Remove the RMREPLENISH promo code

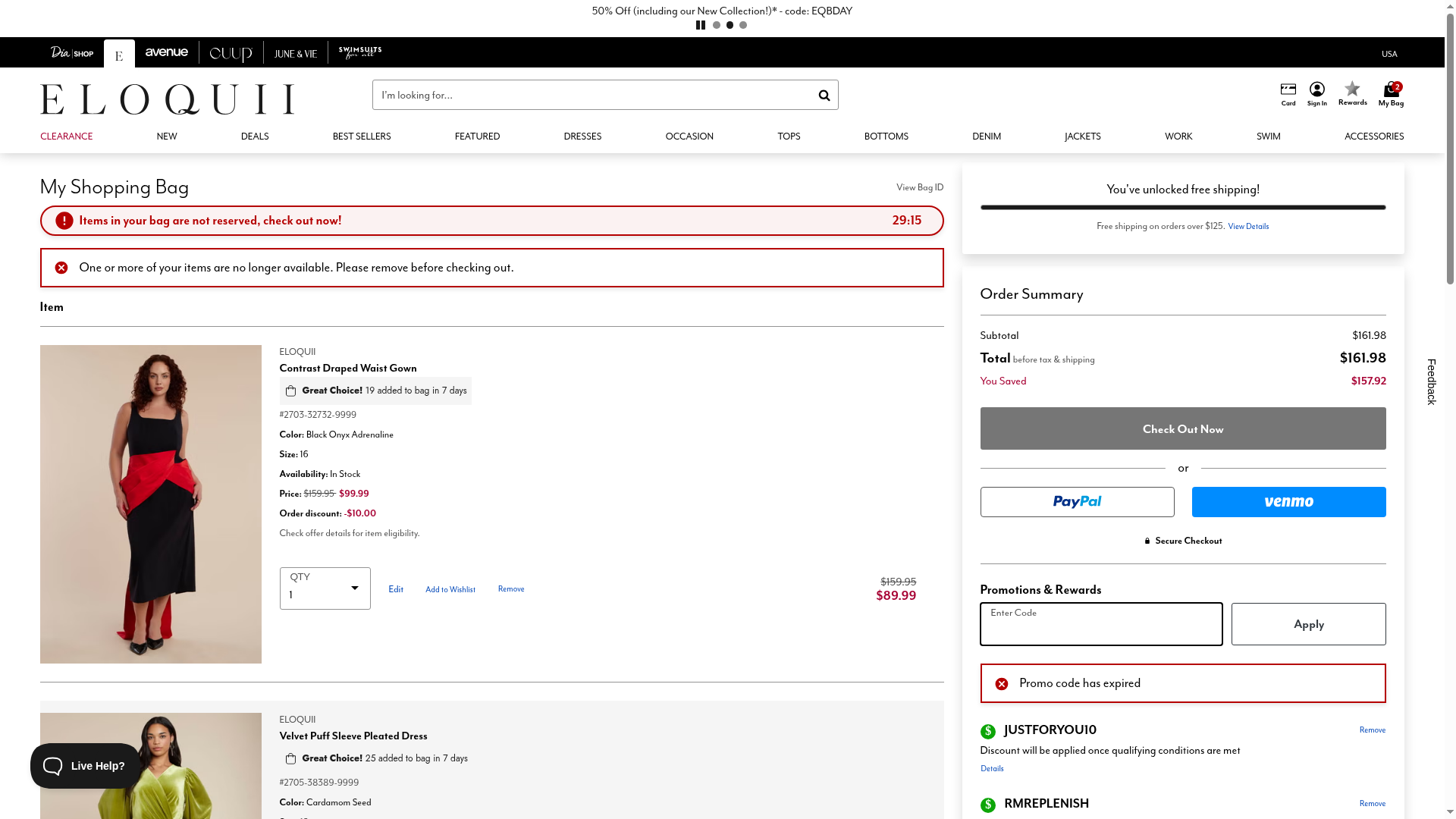pos(1372,803)
